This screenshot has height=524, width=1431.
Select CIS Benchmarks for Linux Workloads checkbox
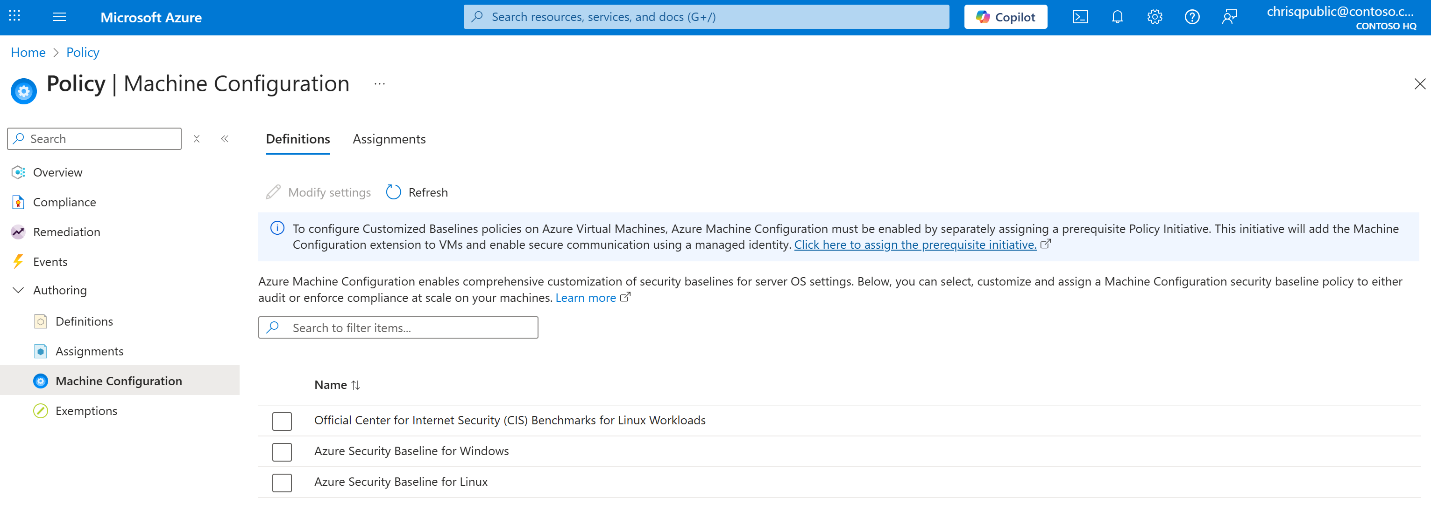pos(282,421)
